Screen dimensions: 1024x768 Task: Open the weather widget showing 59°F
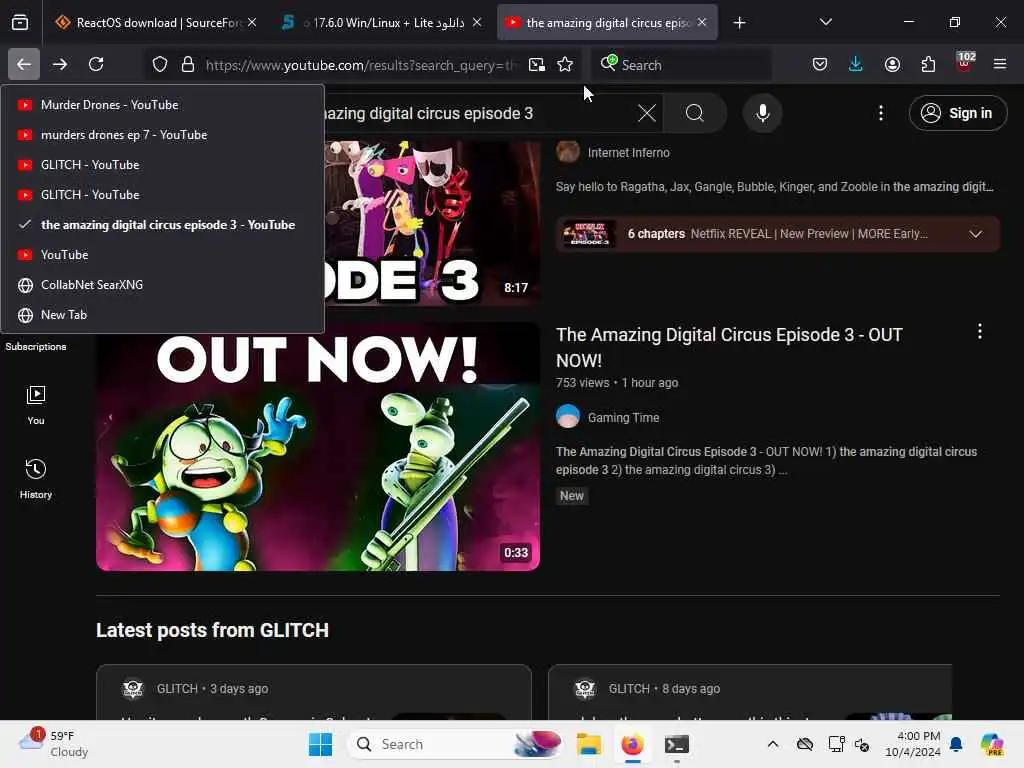coord(54,743)
